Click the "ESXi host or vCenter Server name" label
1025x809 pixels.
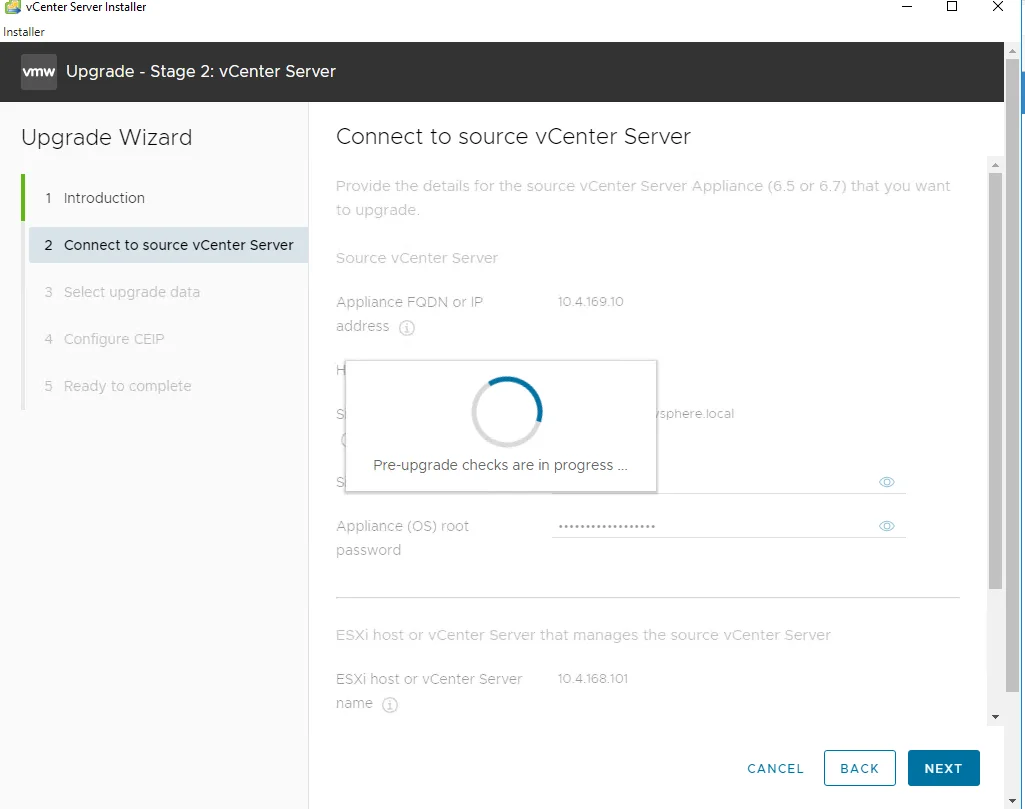429,691
